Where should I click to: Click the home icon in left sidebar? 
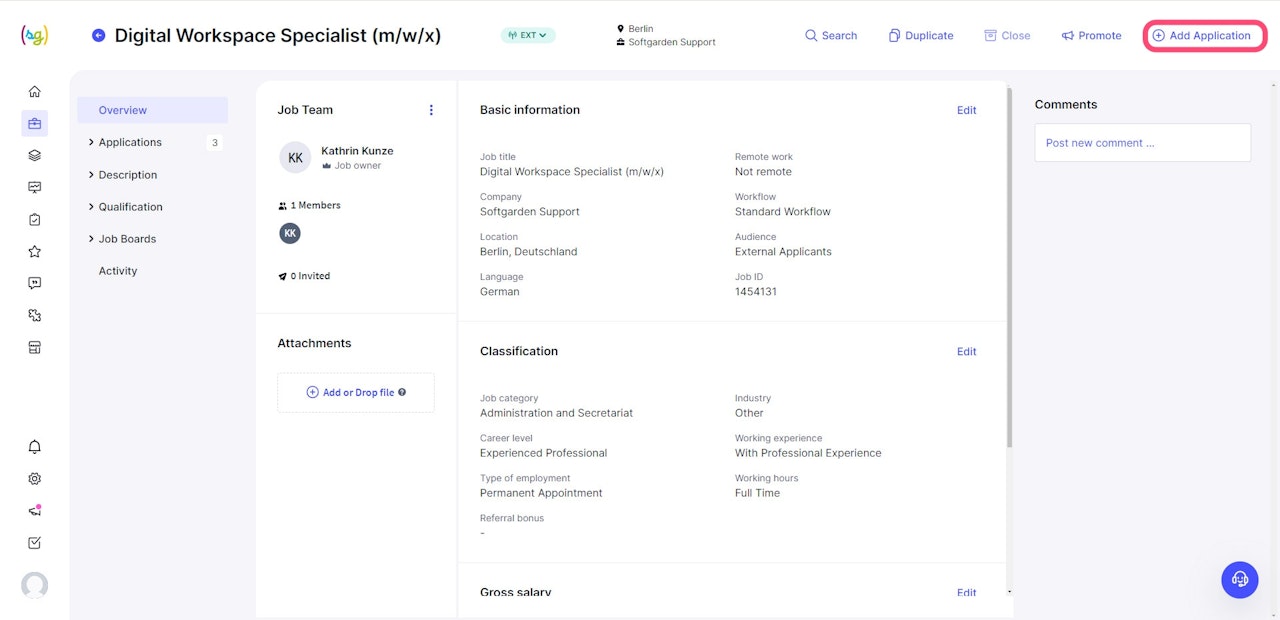pyautogui.click(x=35, y=92)
